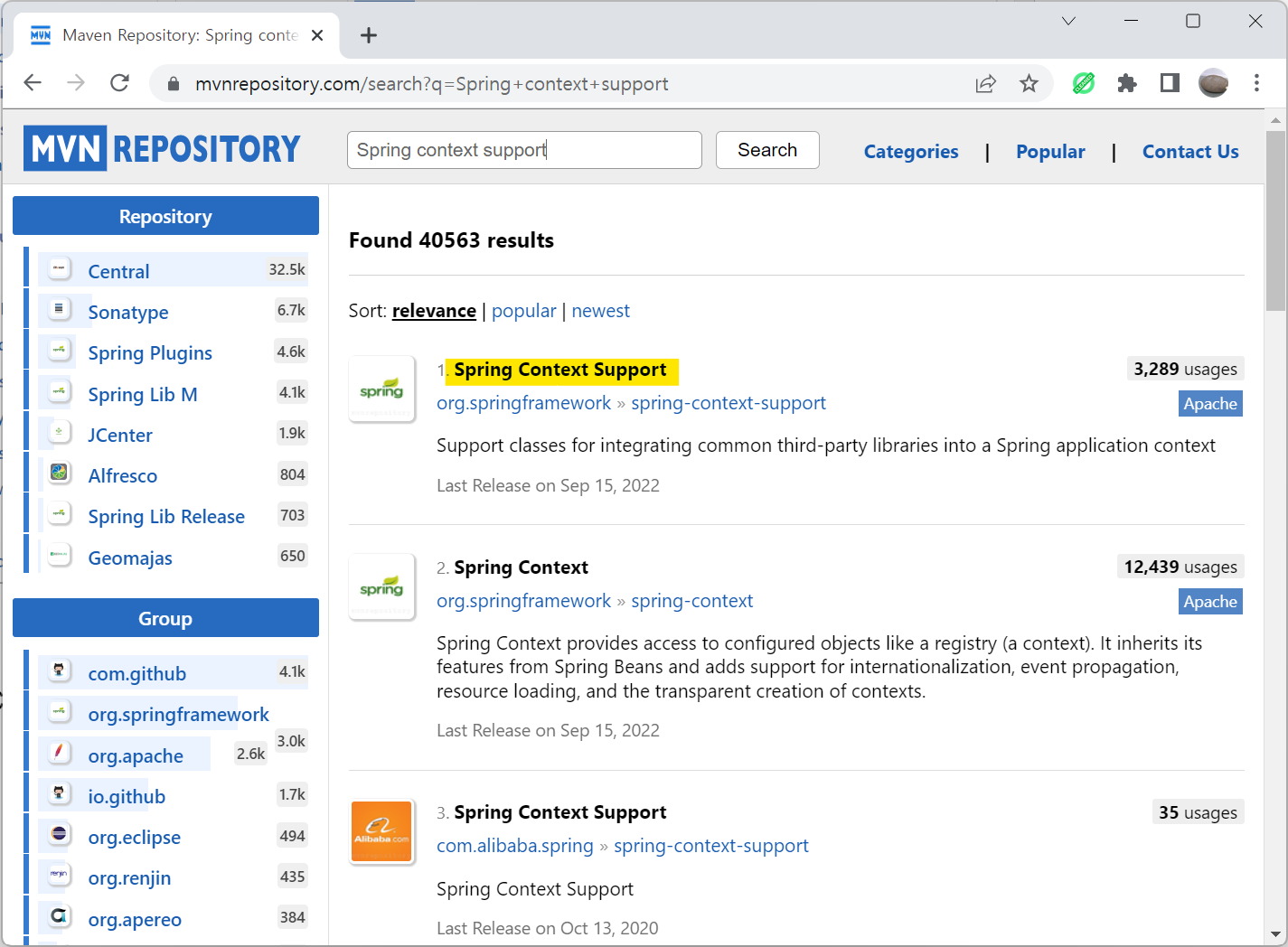Click the Geomajas repository icon
Image resolution: width=1288 pixels, height=947 pixels.
coord(60,555)
